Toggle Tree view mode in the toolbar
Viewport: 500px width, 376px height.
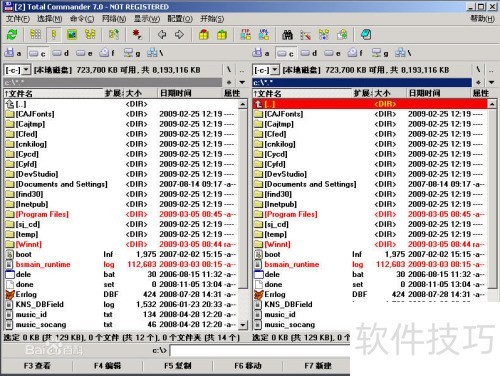click(90, 35)
